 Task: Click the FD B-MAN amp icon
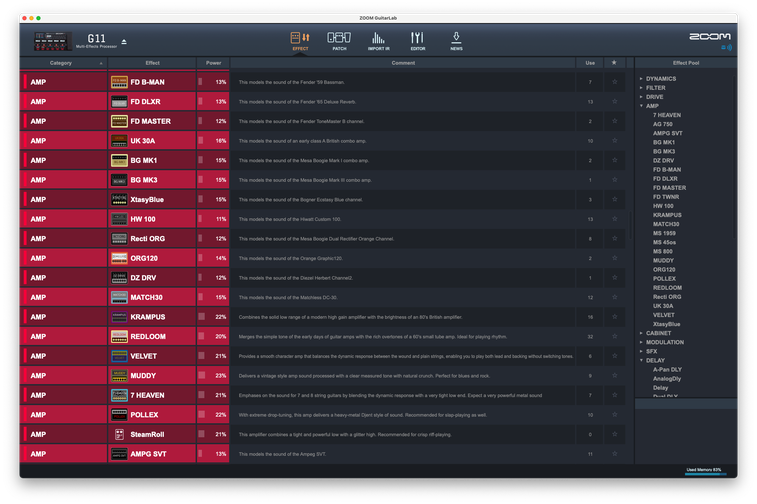click(119, 82)
